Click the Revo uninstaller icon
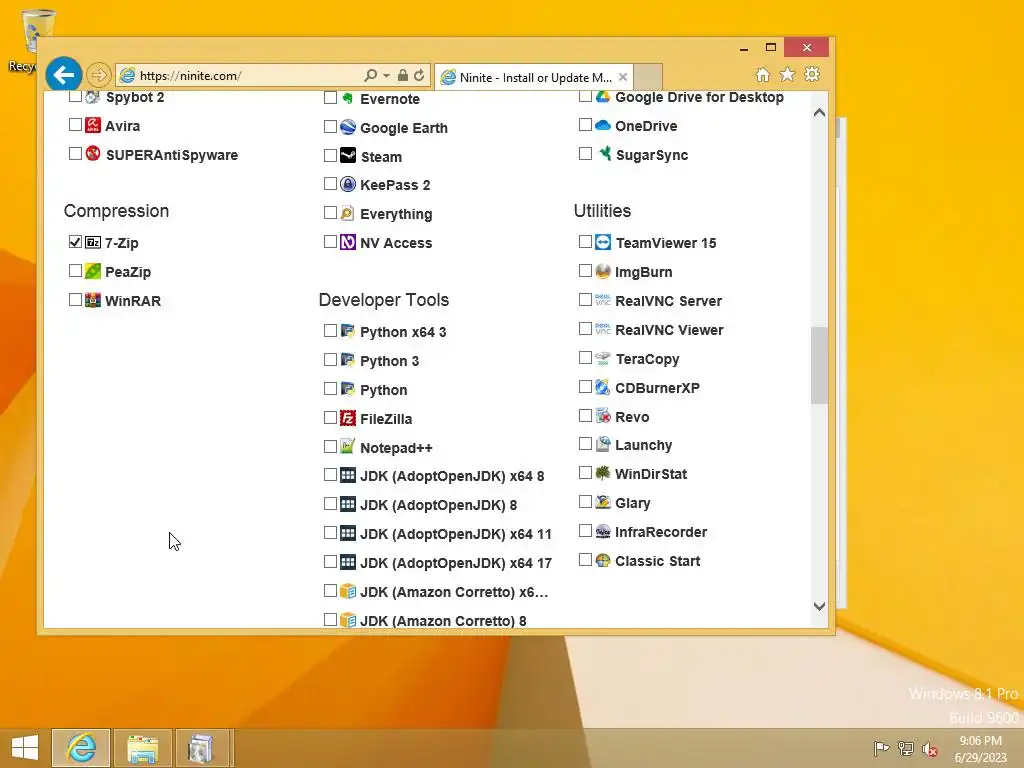This screenshot has width=1024, height=768. coord(603,416)
